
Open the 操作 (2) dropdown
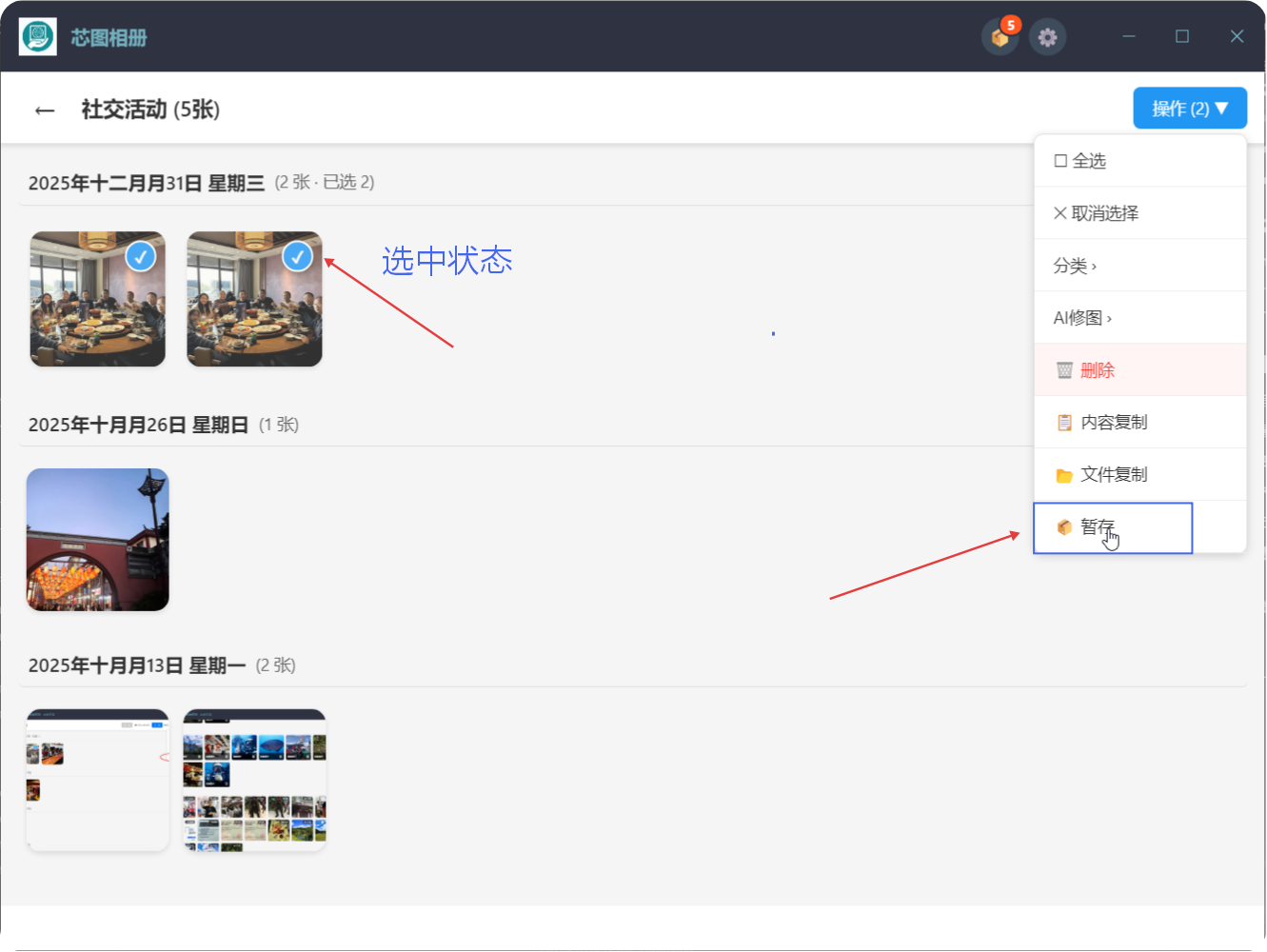click(1190, 108)
